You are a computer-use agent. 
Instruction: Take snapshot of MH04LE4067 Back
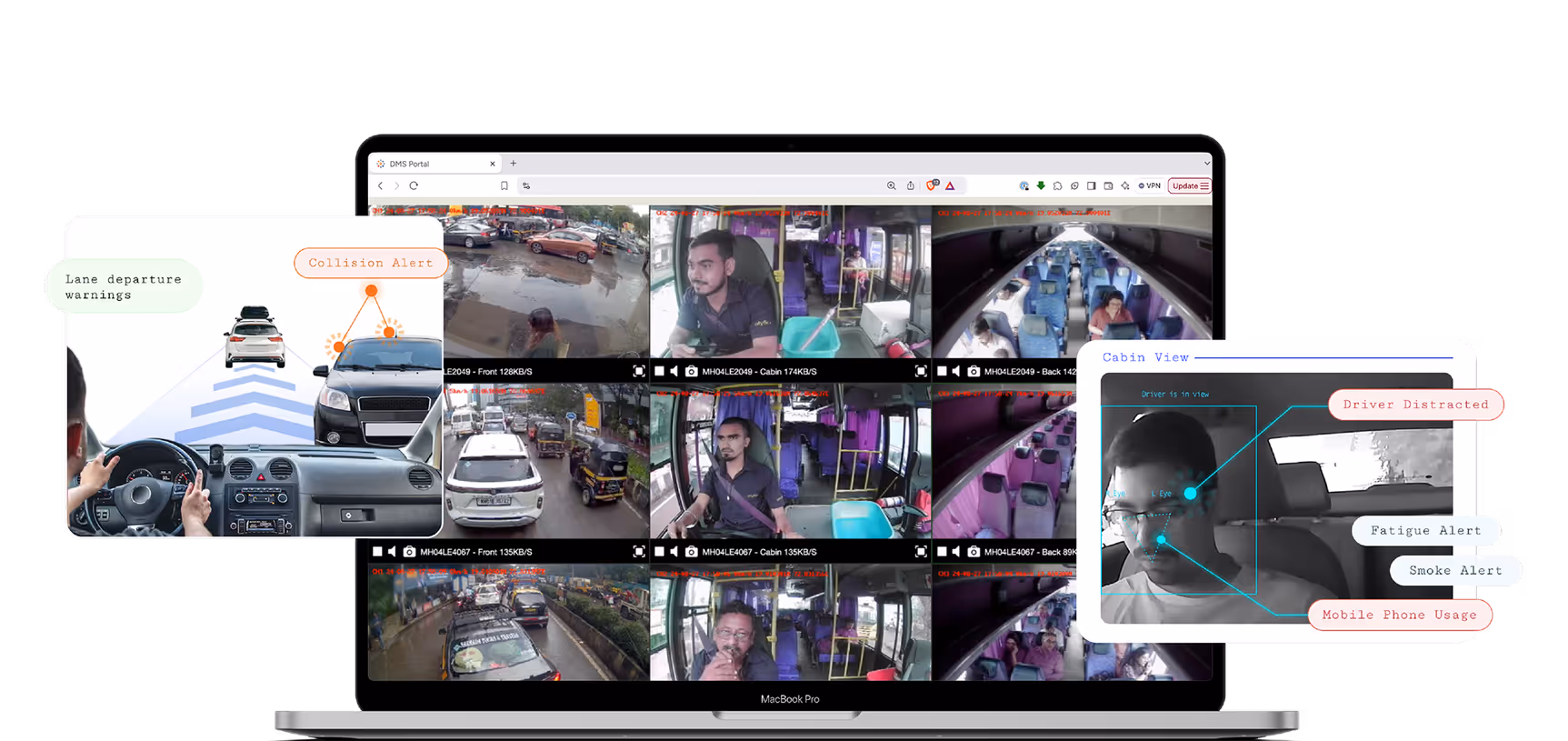(x=974, y=551)
